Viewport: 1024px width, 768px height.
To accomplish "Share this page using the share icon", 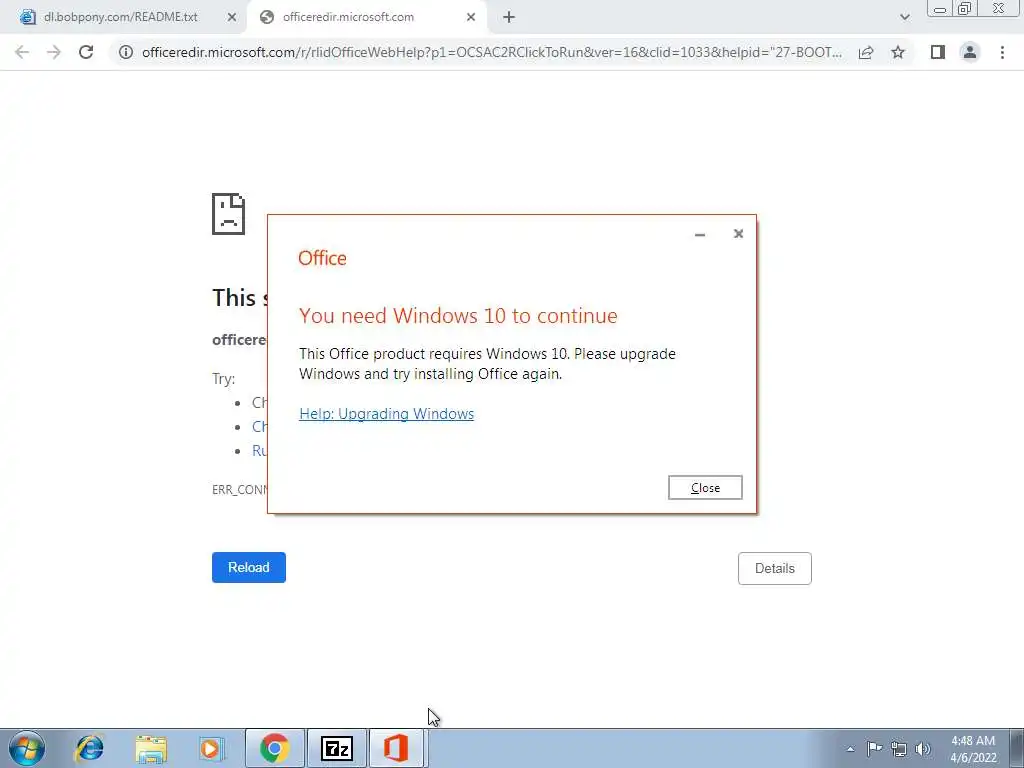I will [x=866, y=52].
